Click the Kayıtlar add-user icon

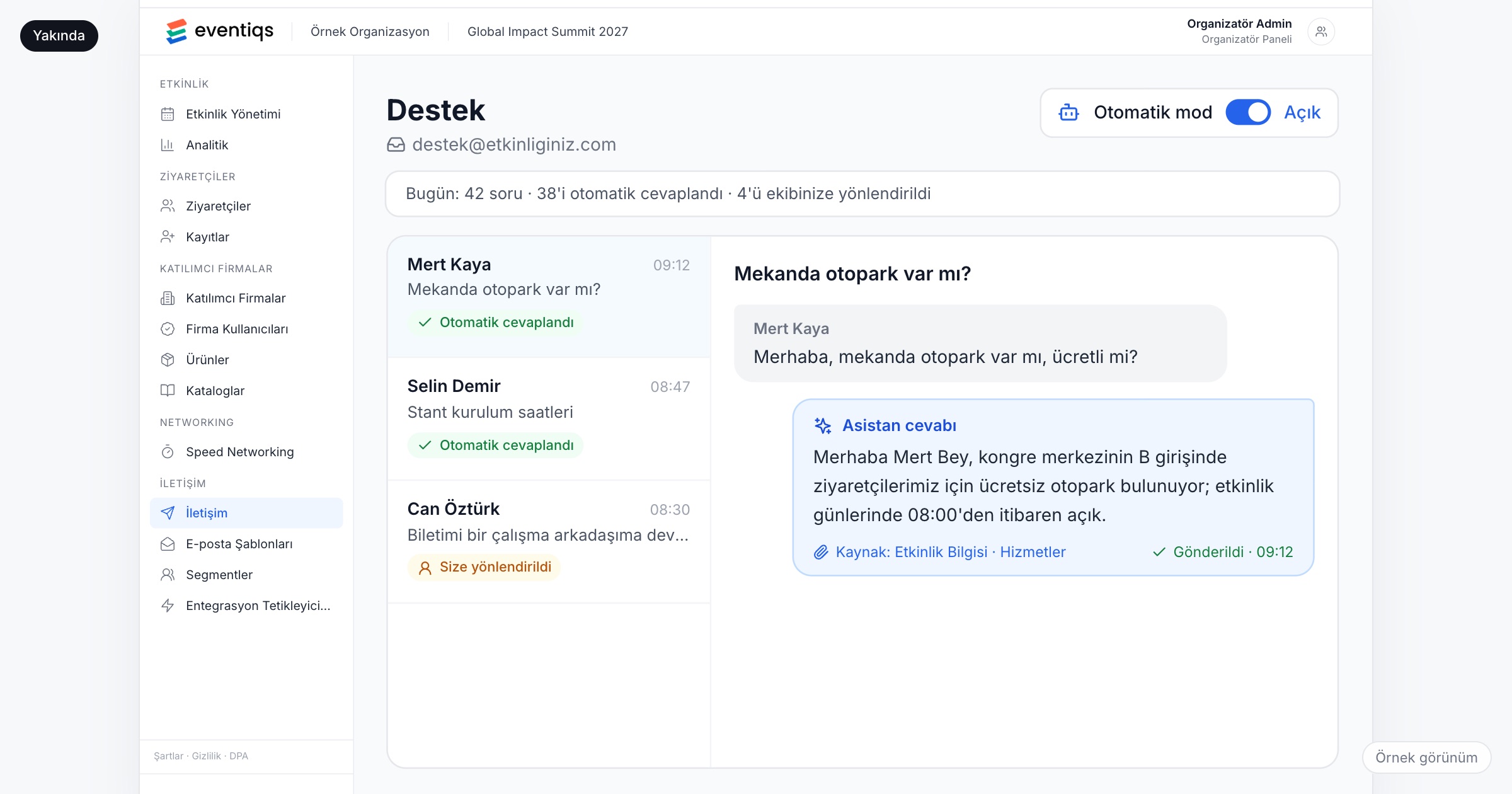[168, 237]
